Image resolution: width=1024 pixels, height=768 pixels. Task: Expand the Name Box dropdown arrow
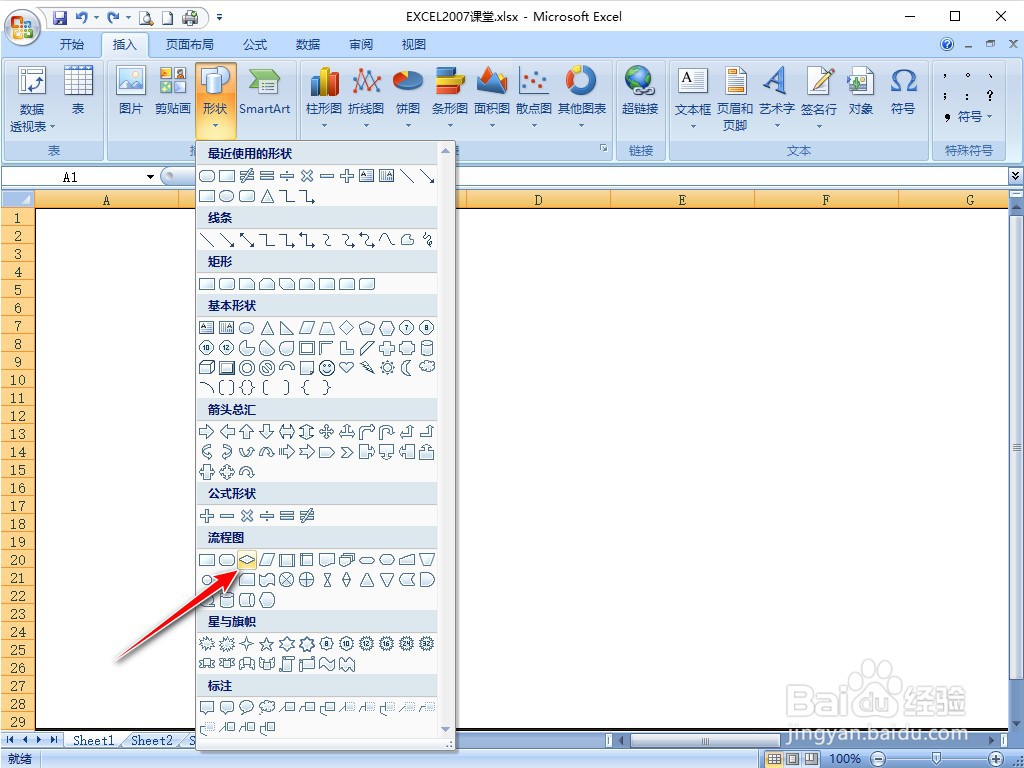pos(150,177)
